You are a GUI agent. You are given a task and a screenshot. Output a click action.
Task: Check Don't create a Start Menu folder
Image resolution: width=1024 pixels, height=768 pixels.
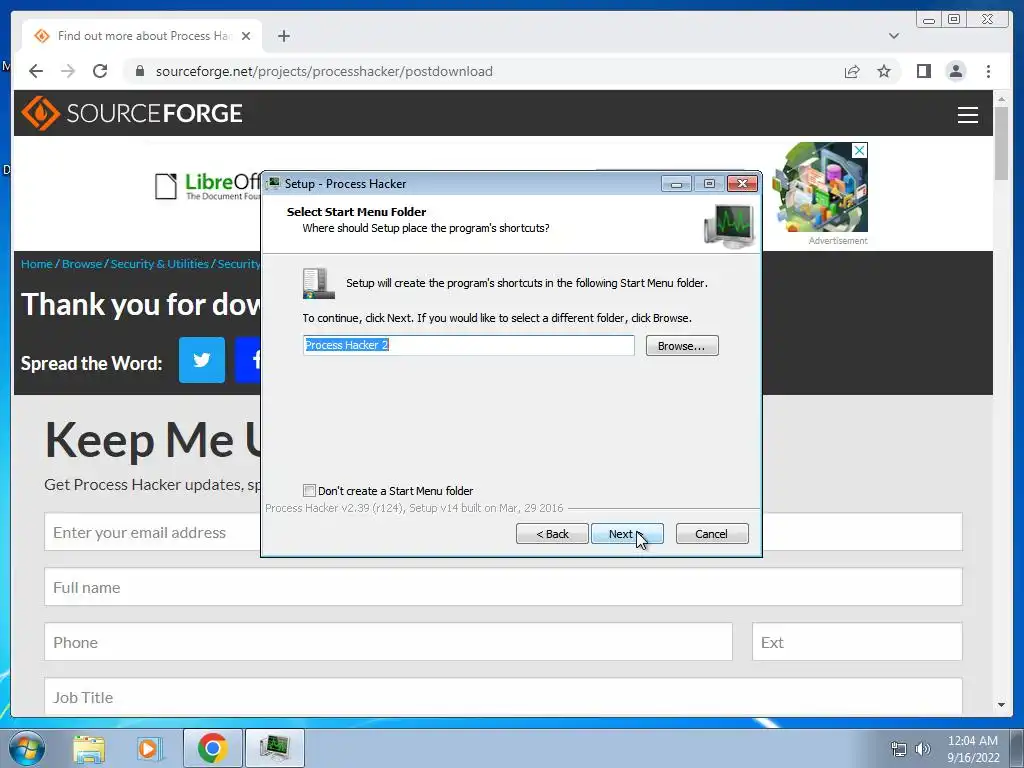310,490
